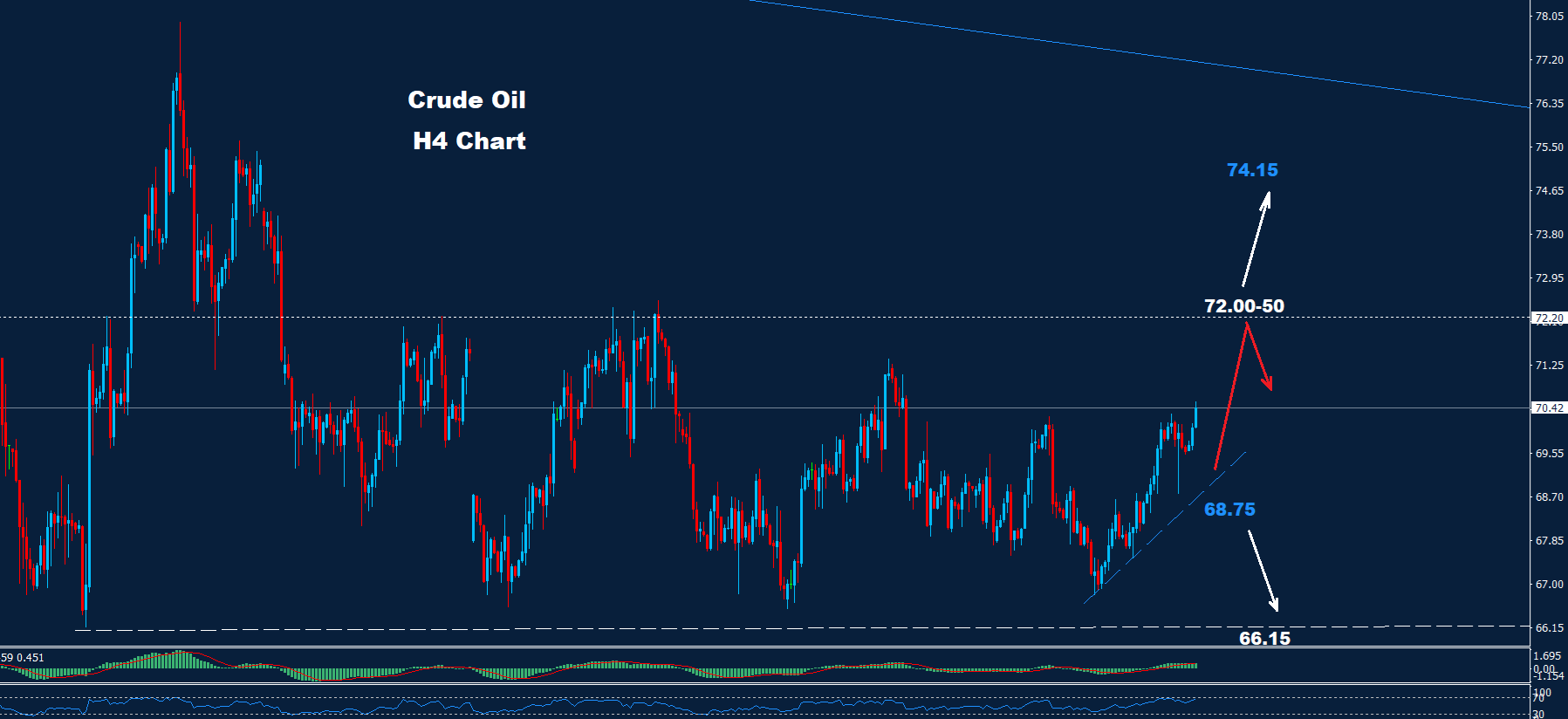Click the white arrow pointing up to 74.15
The image size is (1568, 719).
coord(1256,238)
